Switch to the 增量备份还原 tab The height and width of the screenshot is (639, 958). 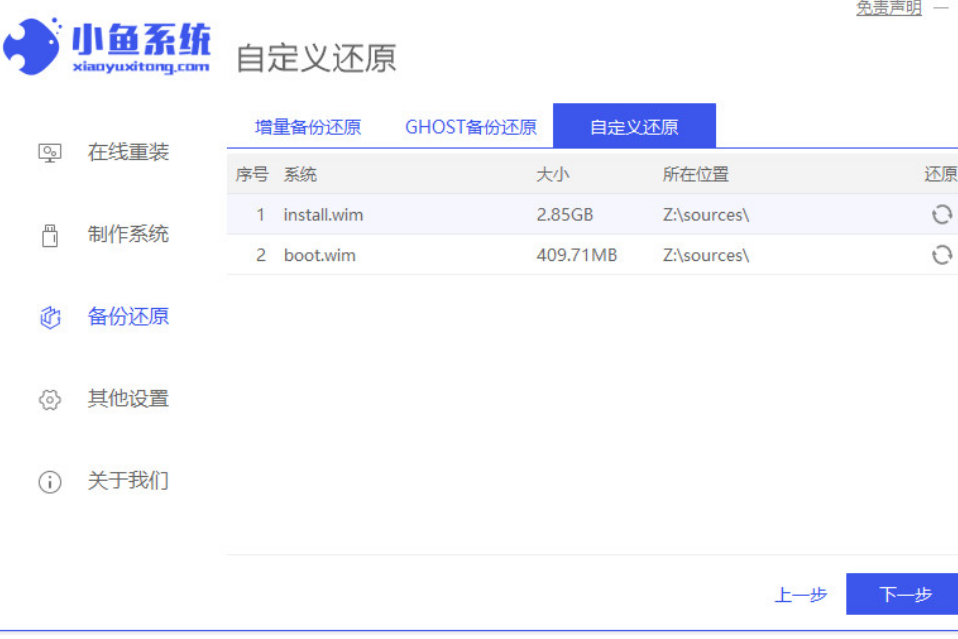click(308, 127)
